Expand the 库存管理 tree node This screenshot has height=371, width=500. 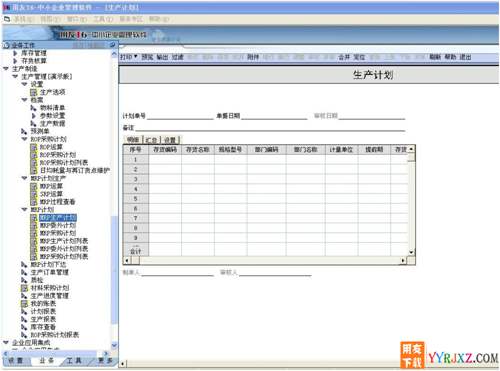click(15, 53)
